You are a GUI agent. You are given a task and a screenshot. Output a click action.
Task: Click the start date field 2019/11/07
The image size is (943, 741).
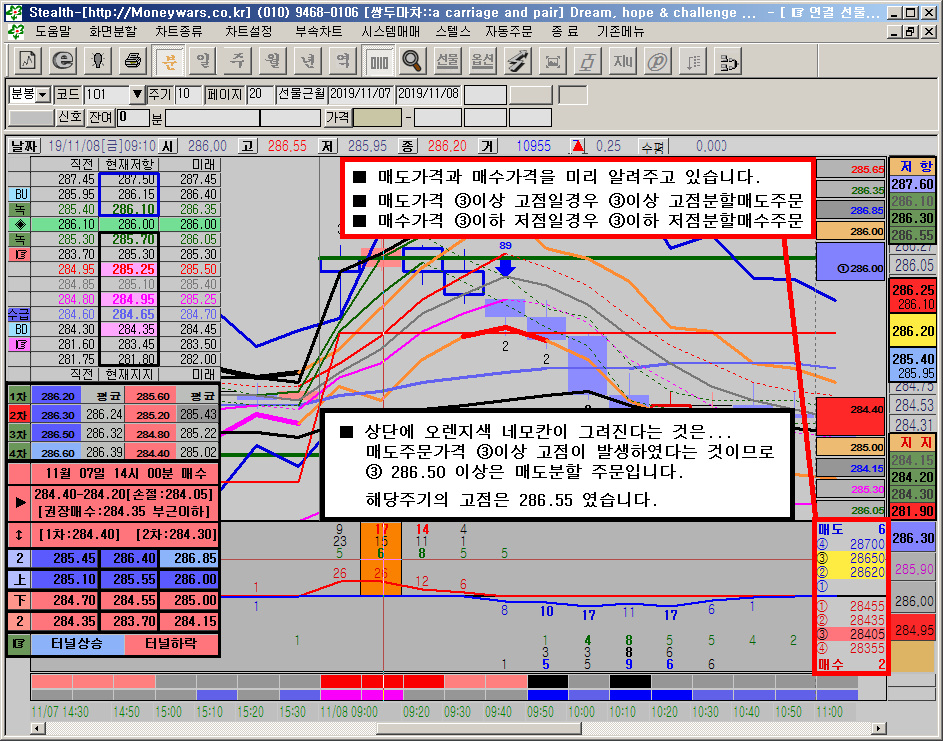(361, 94)
